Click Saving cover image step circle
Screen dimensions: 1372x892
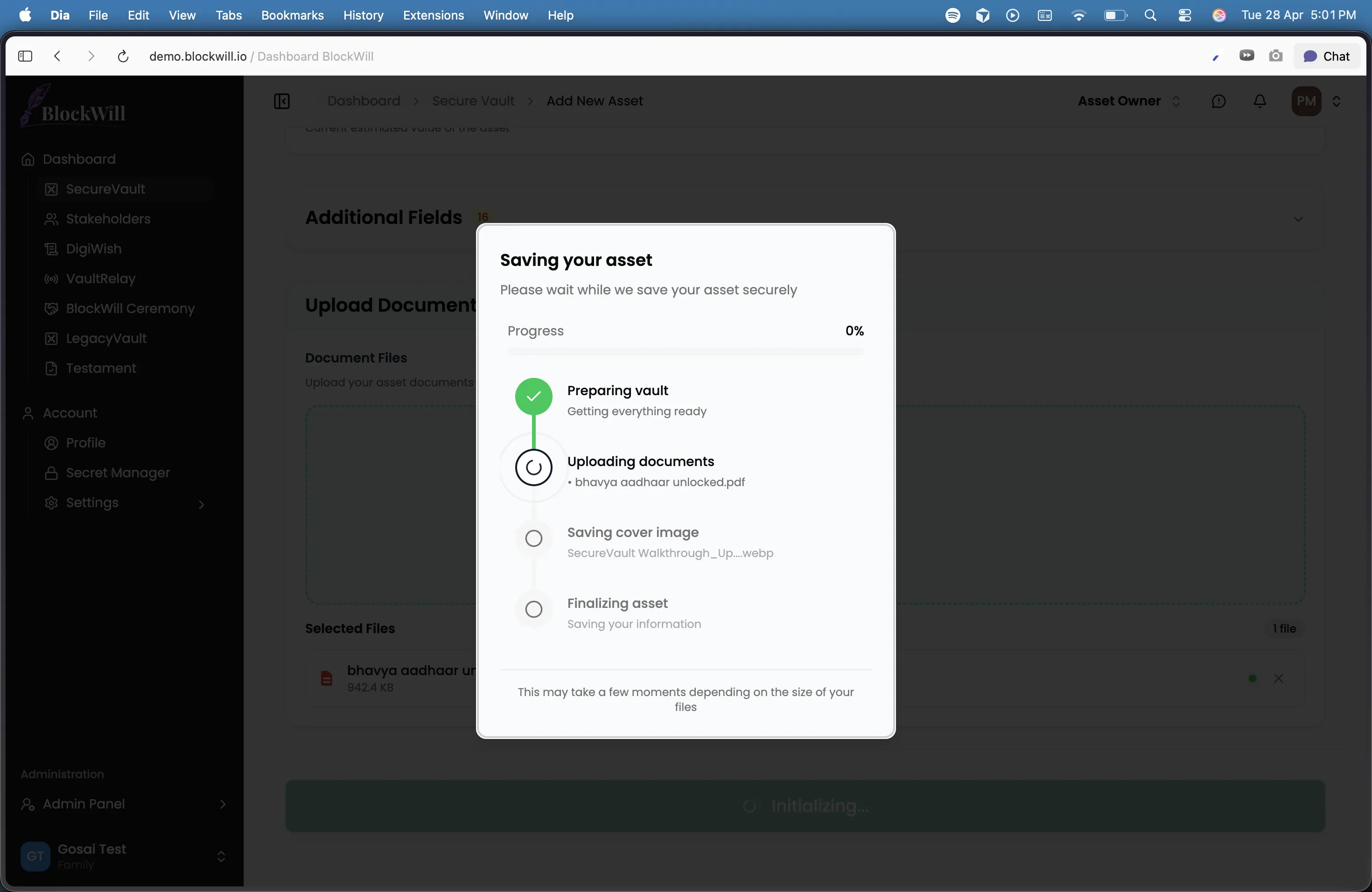click(534, 538)
